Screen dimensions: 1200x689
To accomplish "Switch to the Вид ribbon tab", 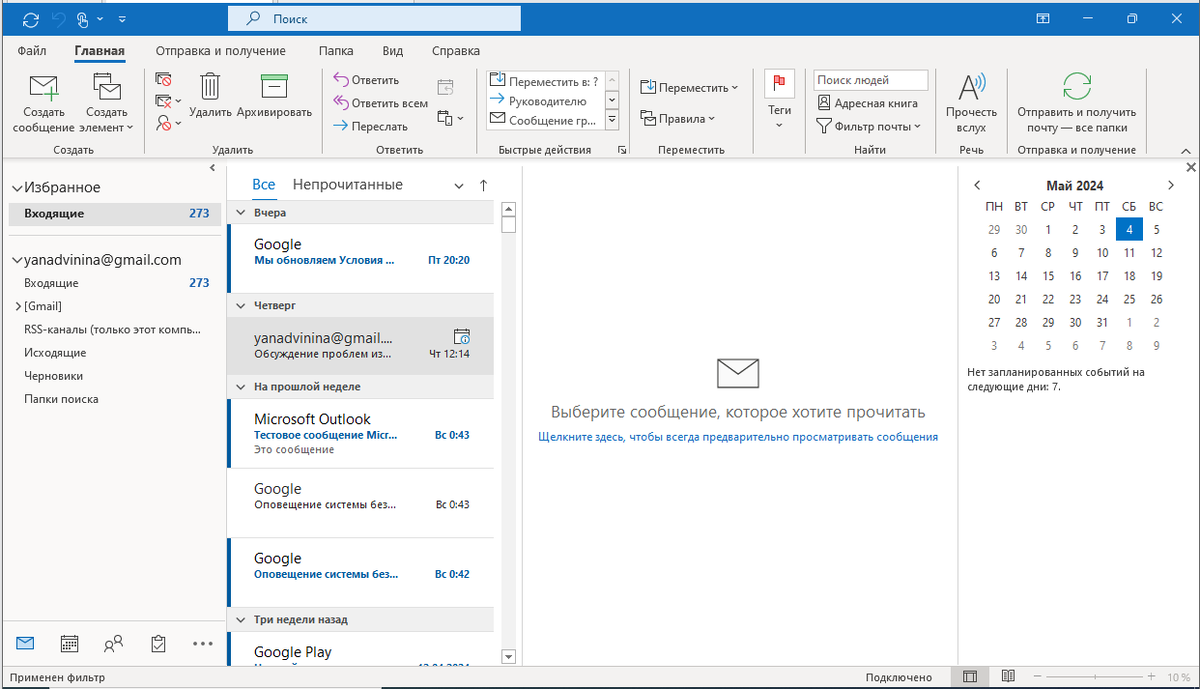I will coord(392,50).
